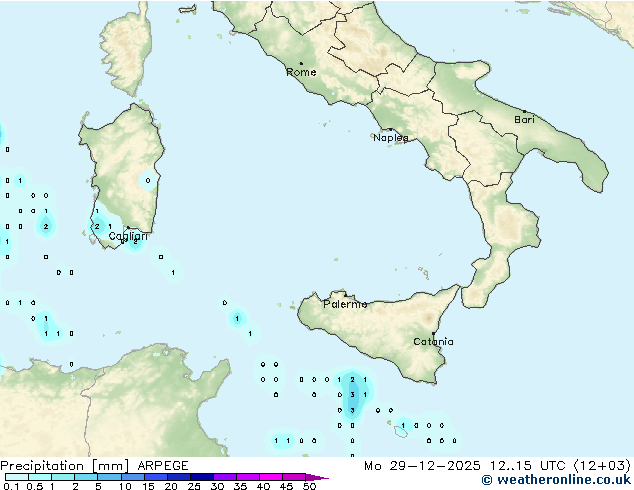This screenshot has height=490, width=634.
Task: Click the Bari city label
Action: coord(524,120)
